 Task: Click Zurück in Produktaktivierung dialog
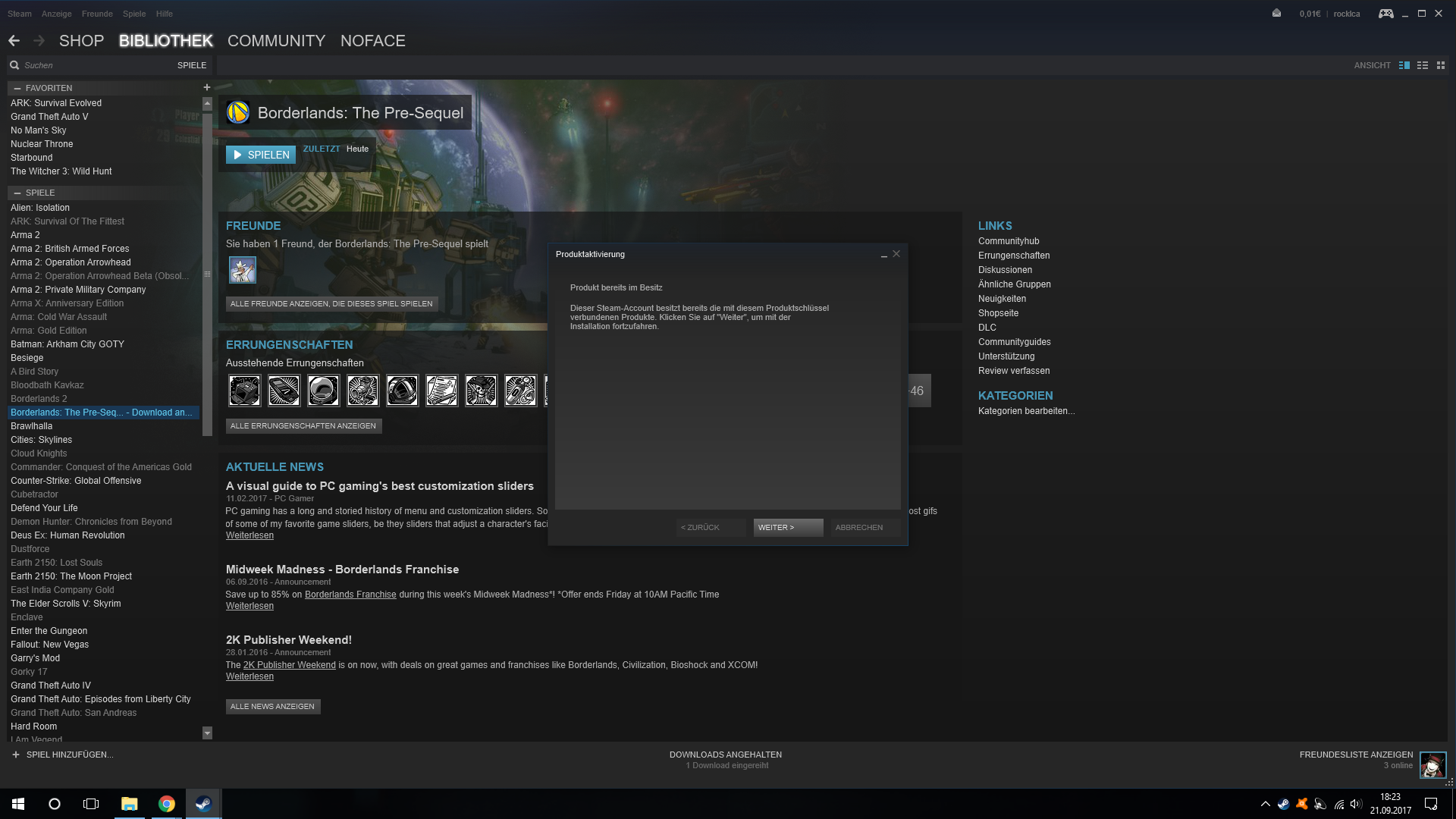coord(711,527)
